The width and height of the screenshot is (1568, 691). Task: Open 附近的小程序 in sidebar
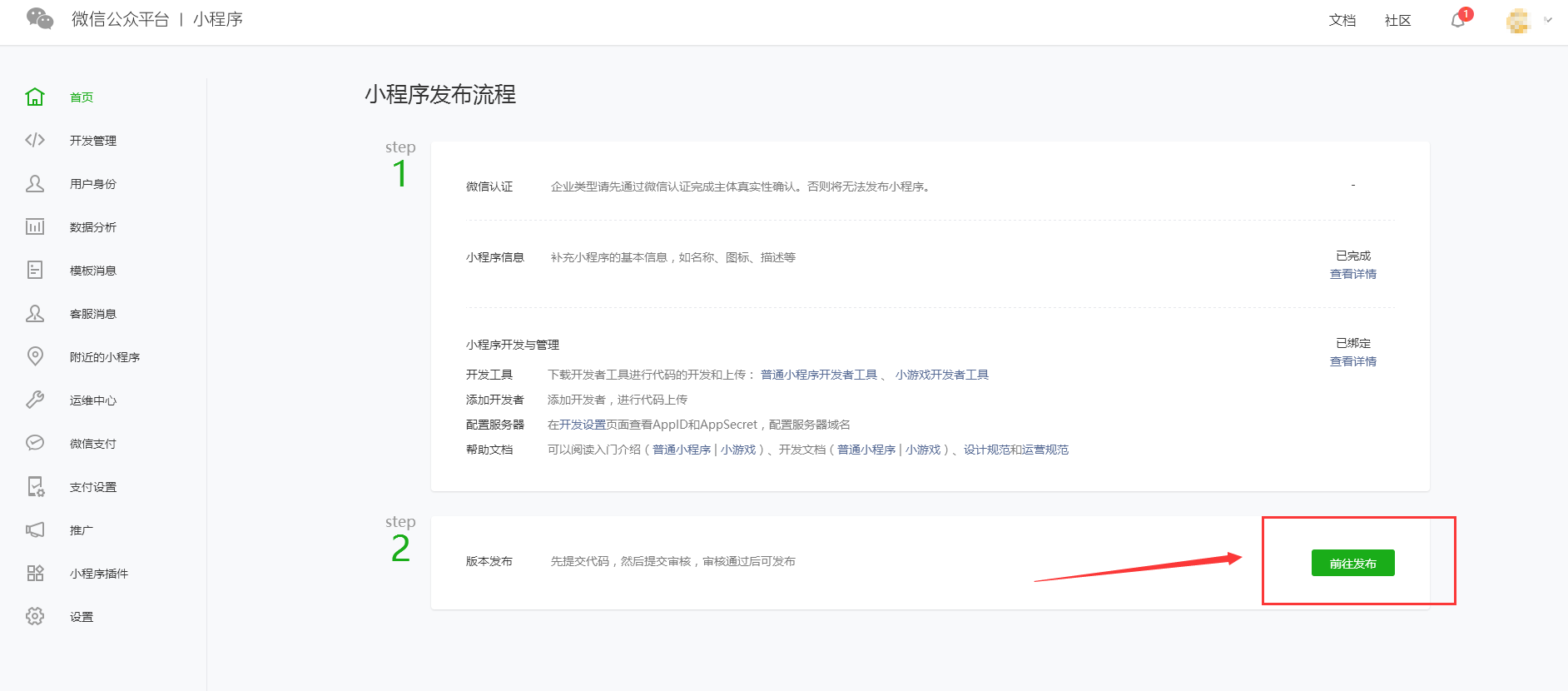click(x=105, y=357)
